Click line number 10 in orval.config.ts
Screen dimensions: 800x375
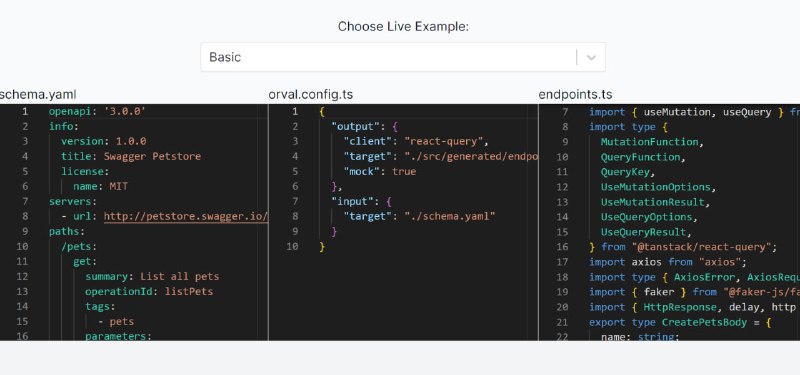(292, 246)
